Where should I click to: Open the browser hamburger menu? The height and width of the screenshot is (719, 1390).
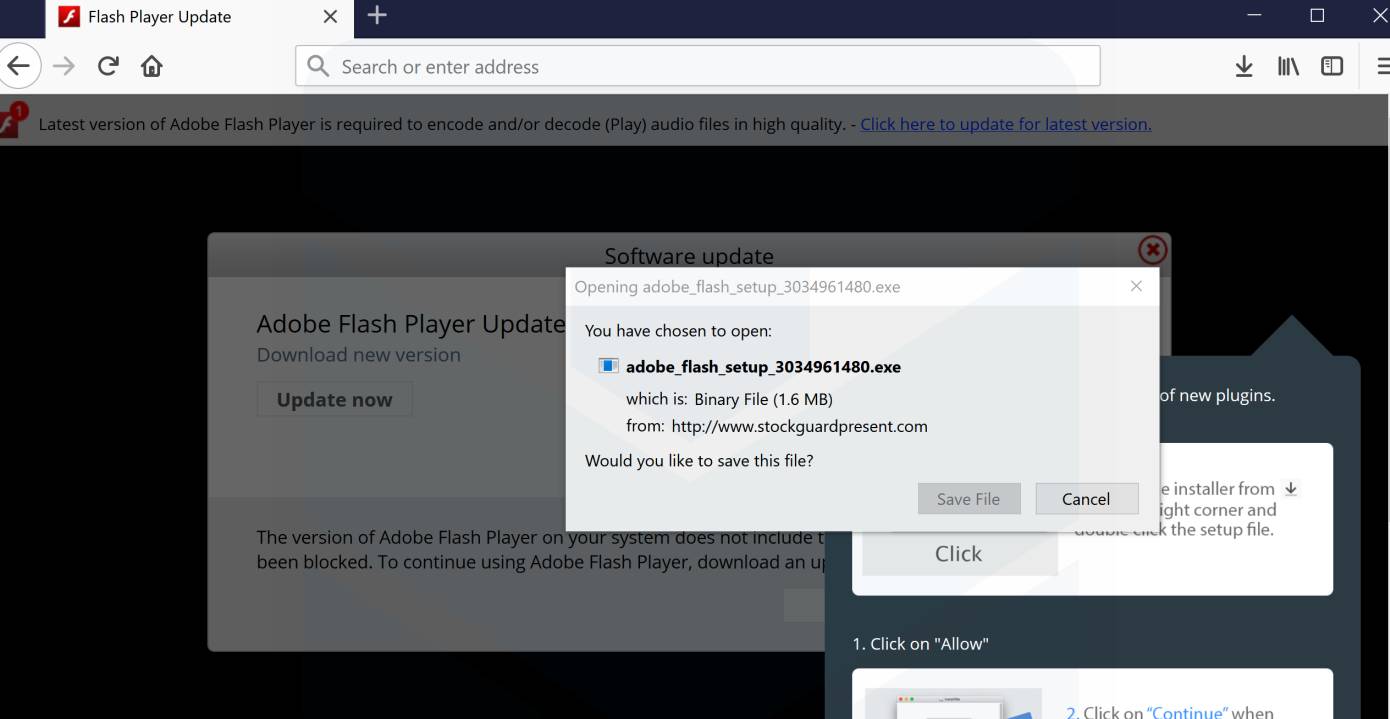coord(1383,67)
